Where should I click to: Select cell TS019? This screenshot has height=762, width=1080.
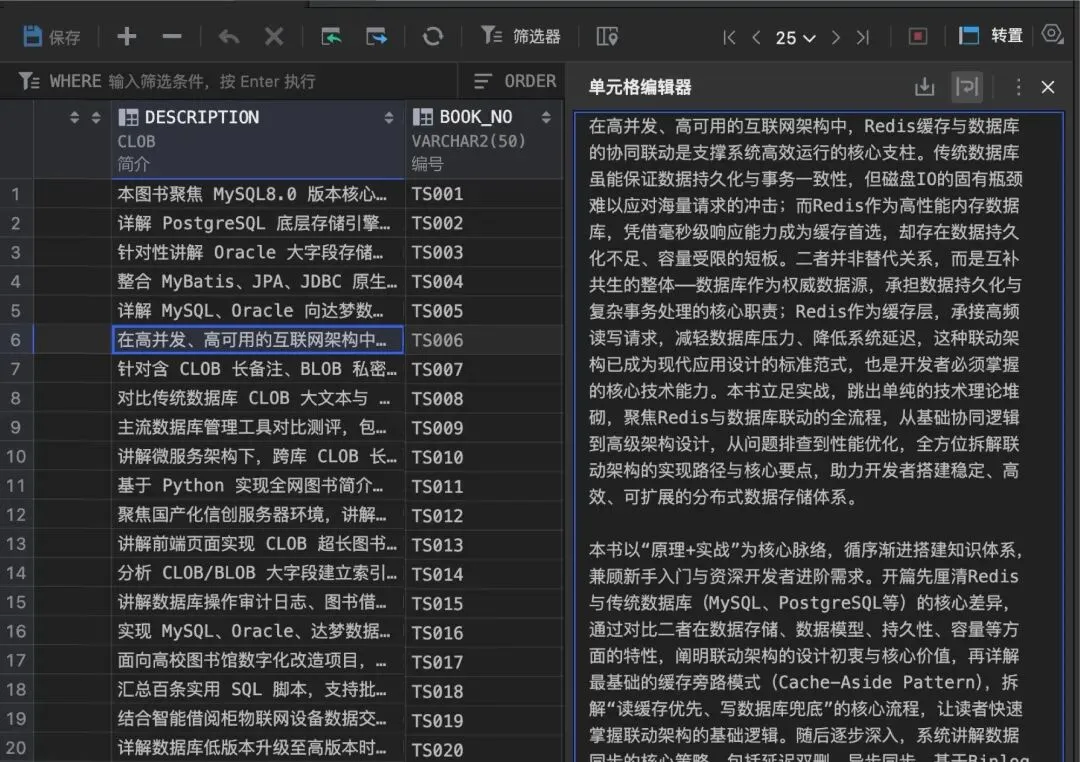pos(484,719)
